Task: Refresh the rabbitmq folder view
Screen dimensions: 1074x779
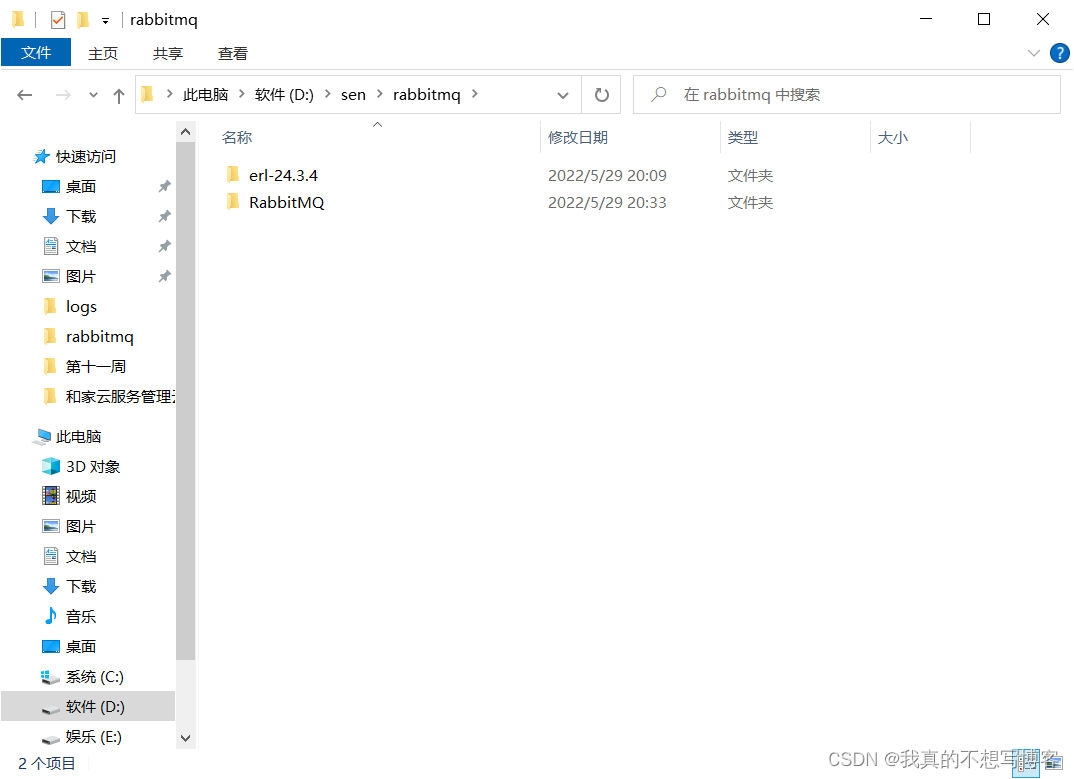Action: coord(601,95)
